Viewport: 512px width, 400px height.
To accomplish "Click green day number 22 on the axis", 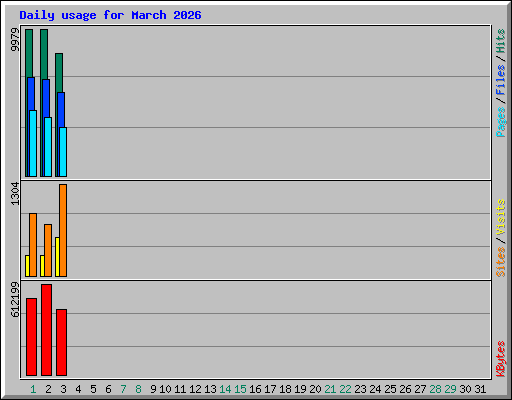I will click(x=345, y=389).
